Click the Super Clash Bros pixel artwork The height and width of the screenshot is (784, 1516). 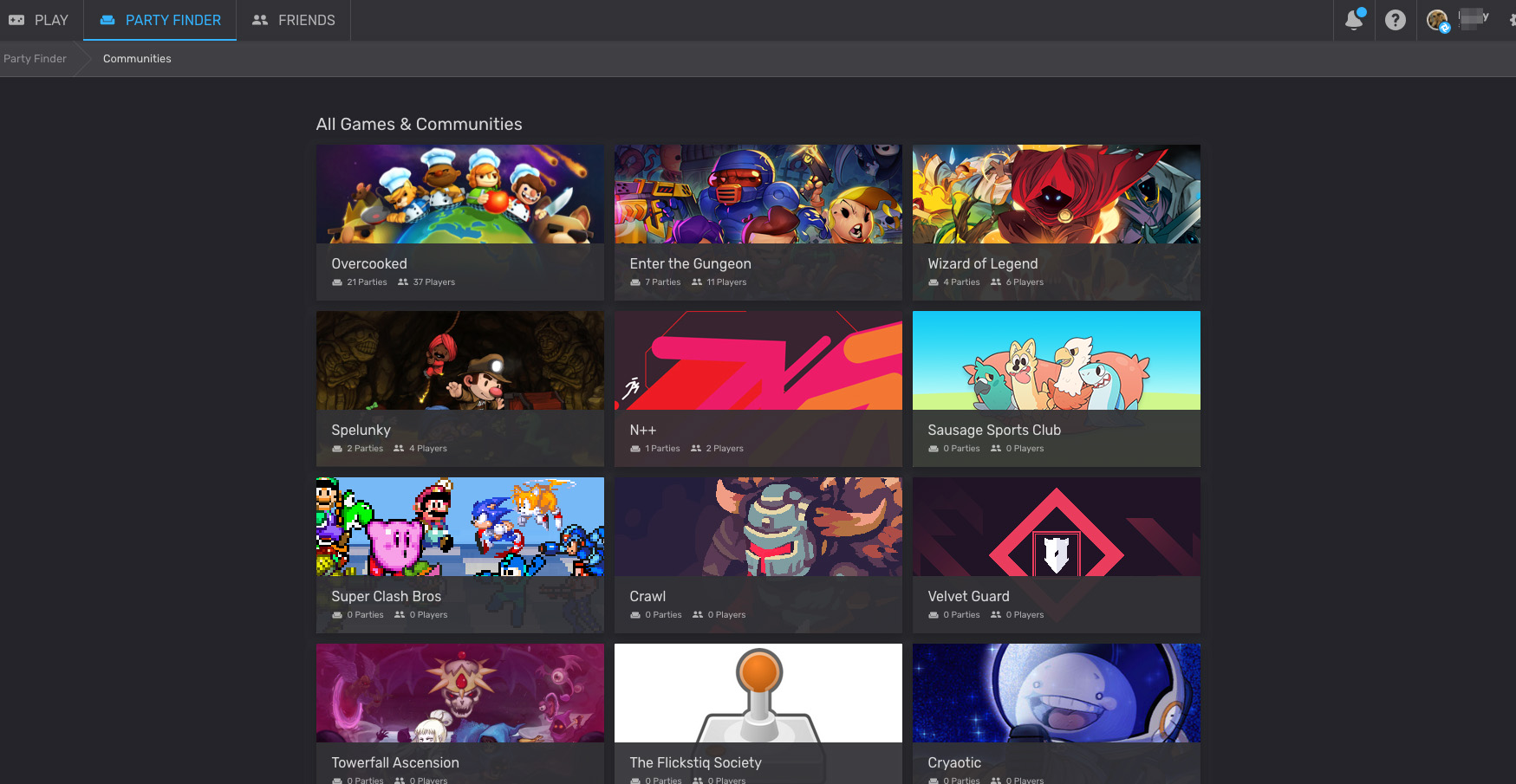pos(460,527)
